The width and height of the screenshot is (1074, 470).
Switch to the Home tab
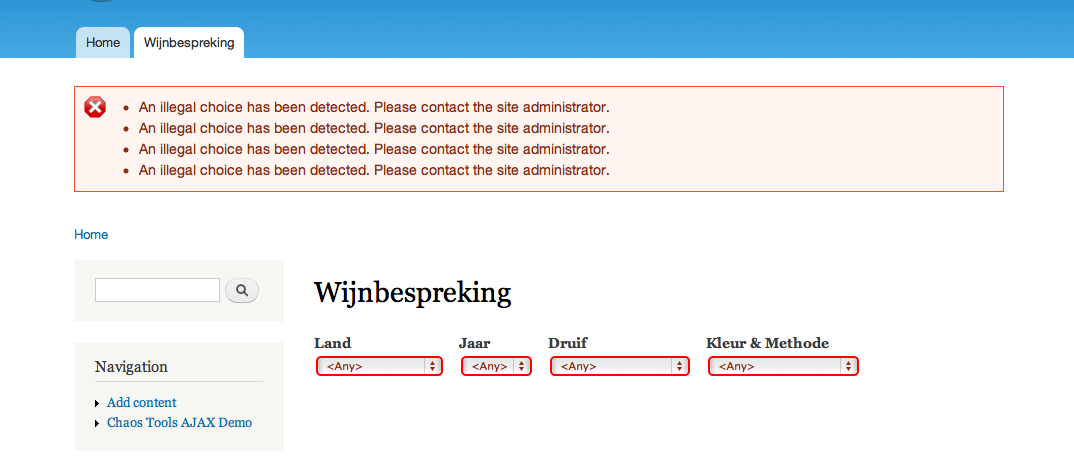(x=103, y=42)
